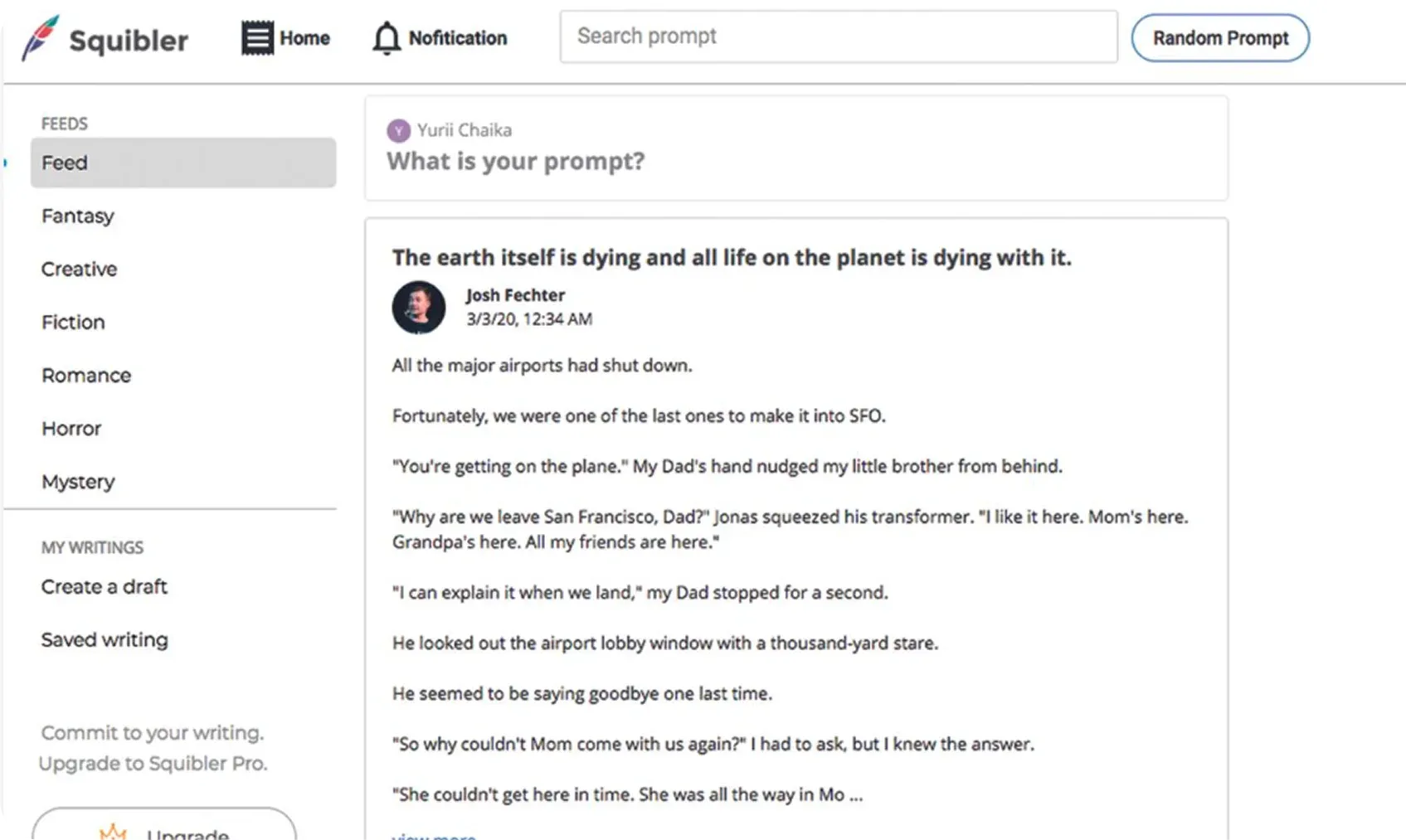Switch to the Creative feed

point(80,269)
